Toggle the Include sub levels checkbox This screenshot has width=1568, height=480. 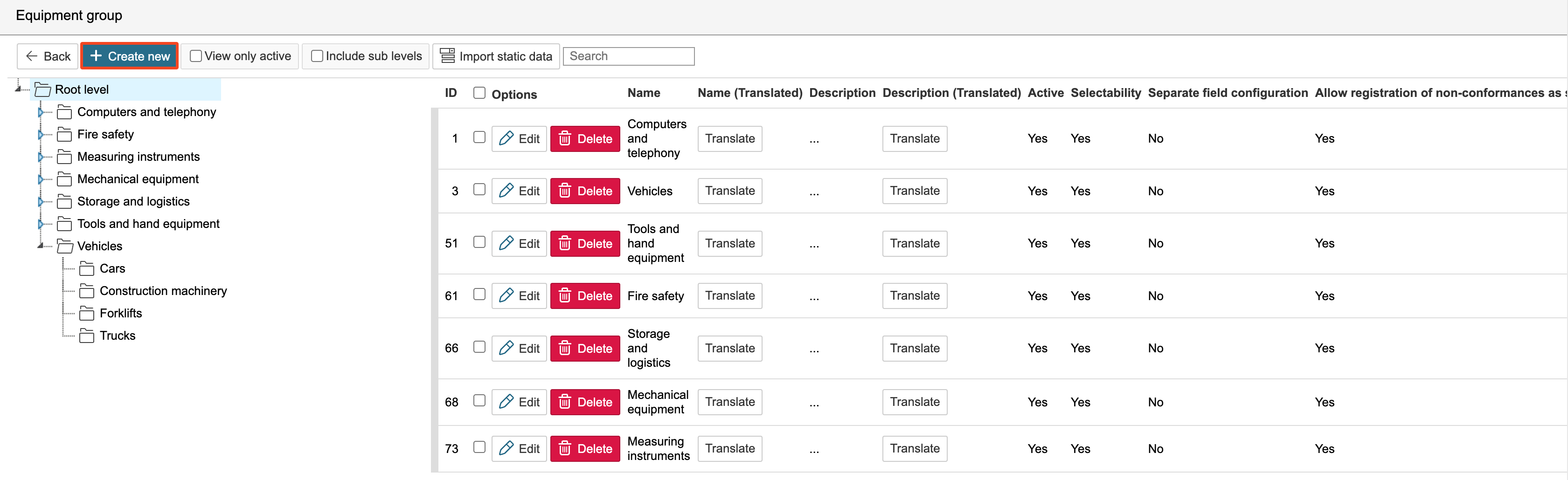pos(317,56)
